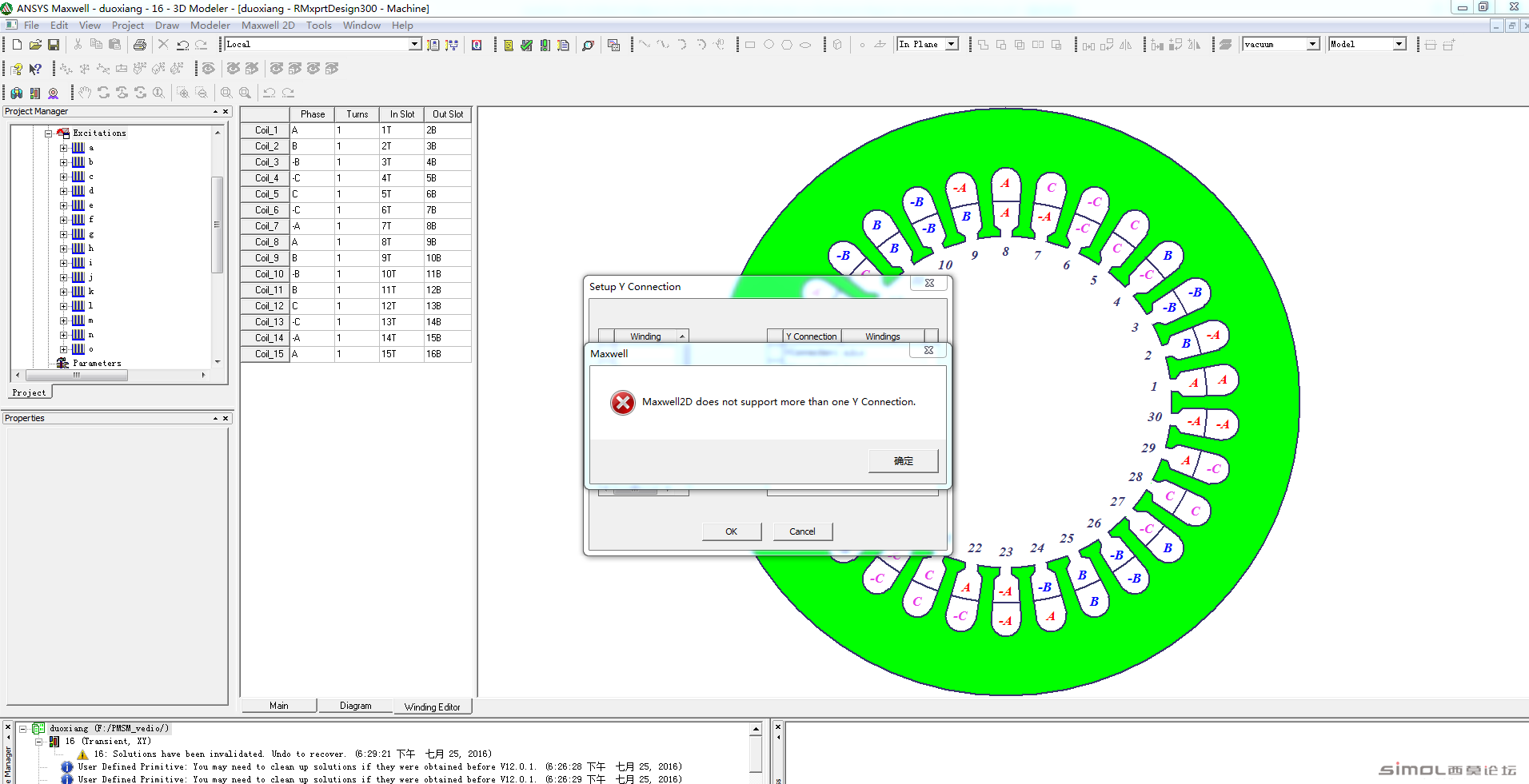The height and width of the screenshot is (784, 1529).
Task: Click the New project icon
Action: pos(17,45)
